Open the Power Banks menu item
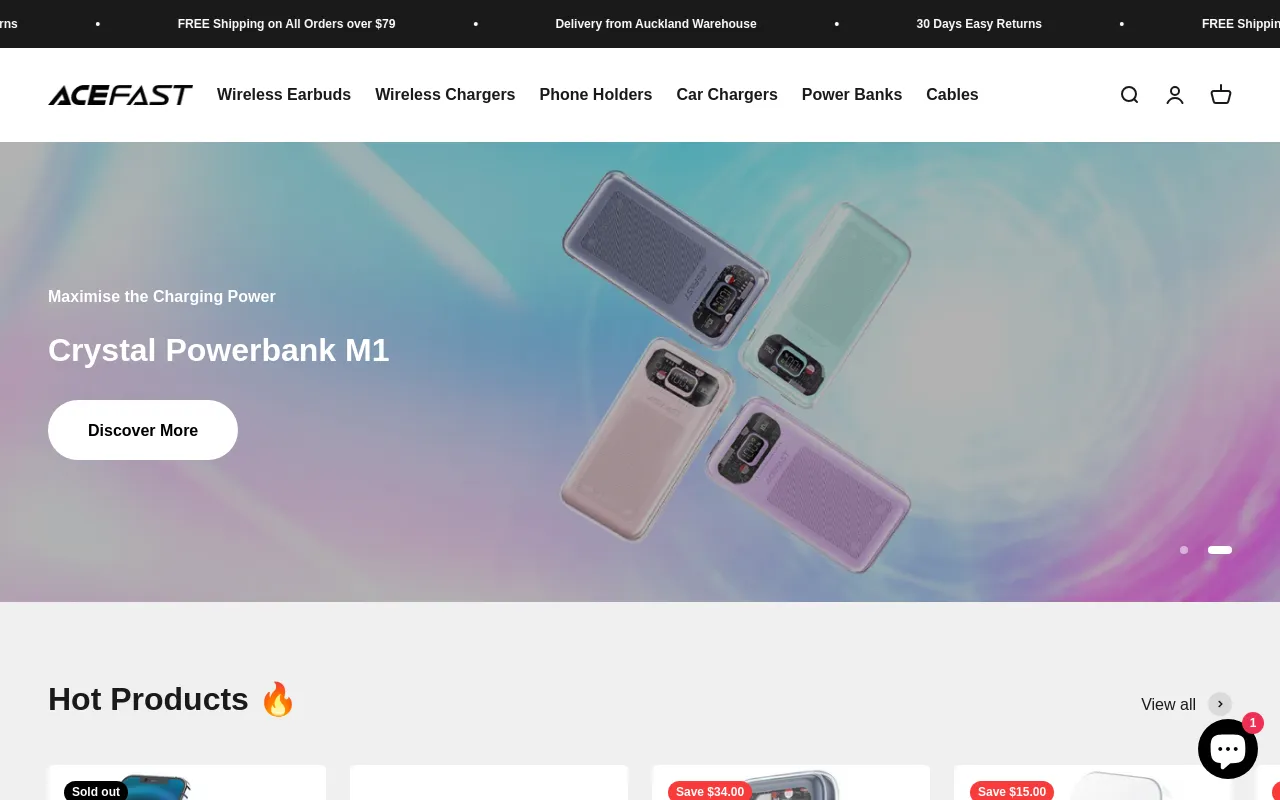1280x800 pixels. [852, 95]
